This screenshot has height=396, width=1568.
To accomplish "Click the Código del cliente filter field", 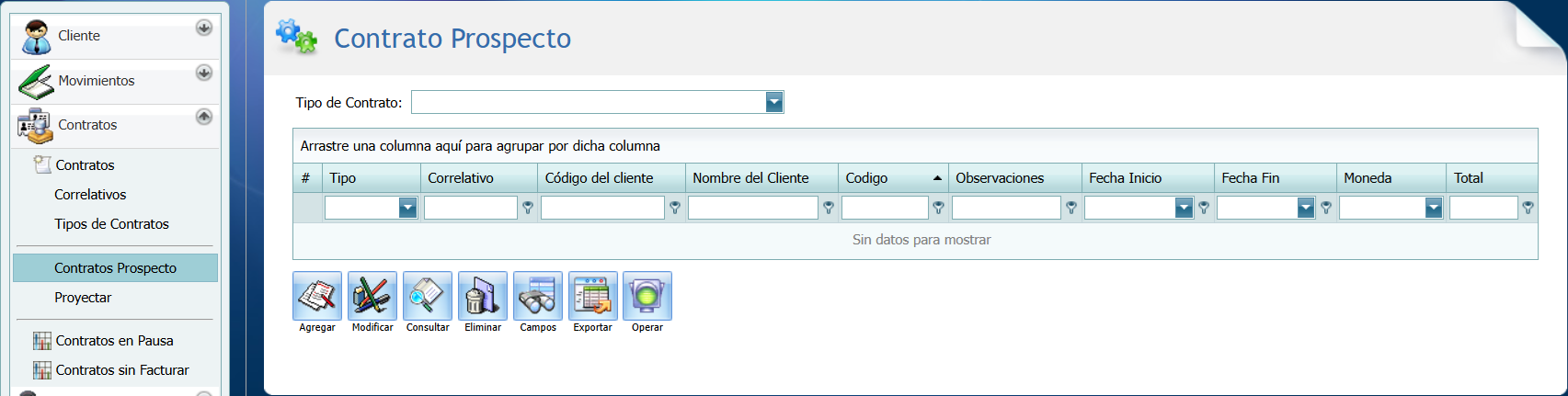I will [602, 209].
